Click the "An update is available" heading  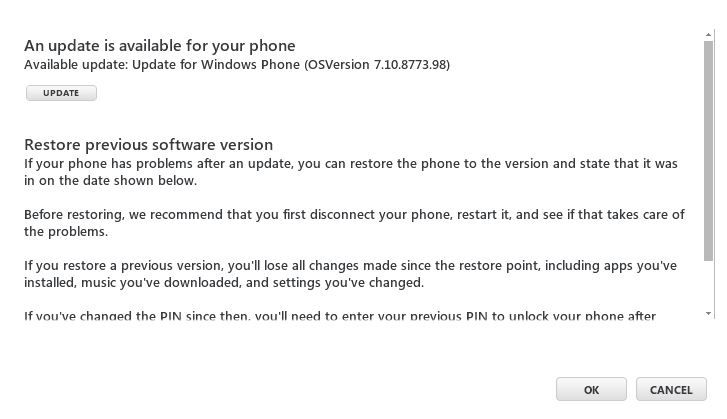point(159,45)
